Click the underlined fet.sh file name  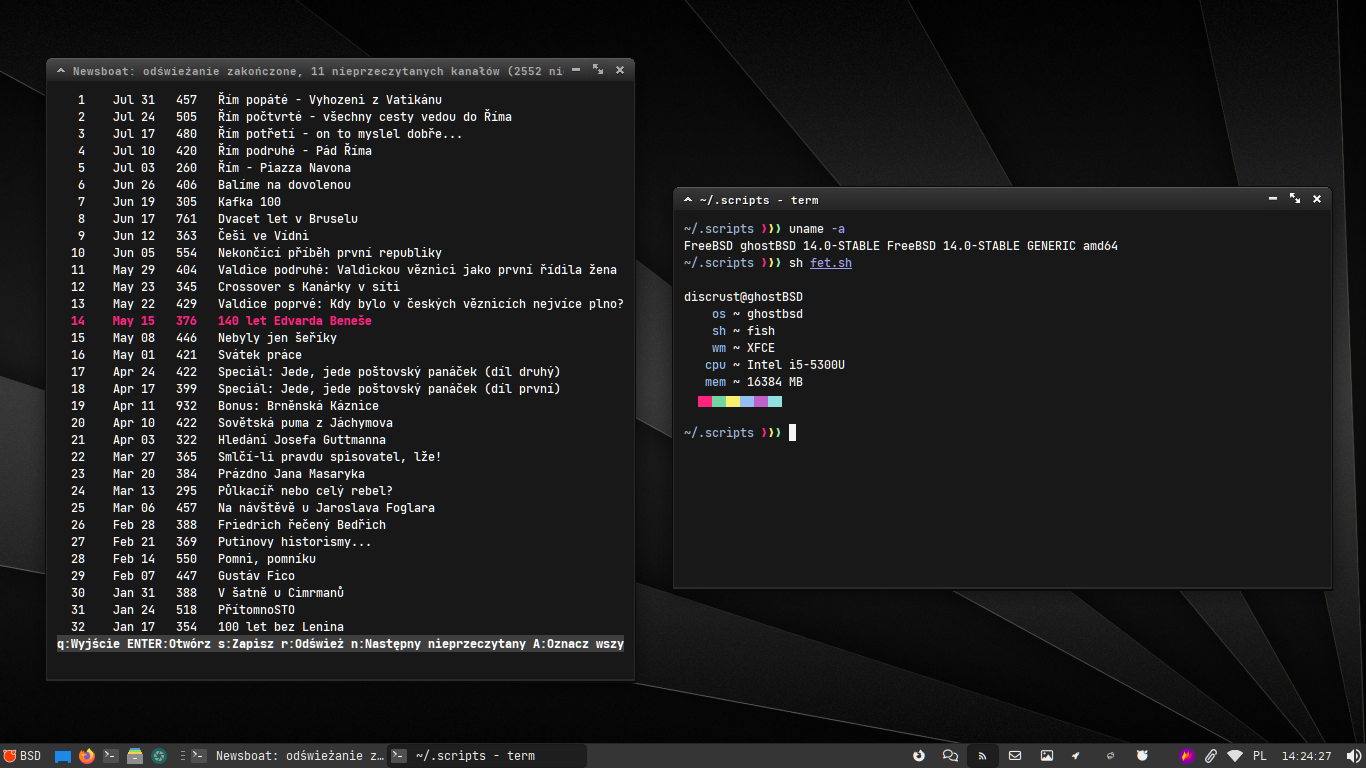pos(831,263)
